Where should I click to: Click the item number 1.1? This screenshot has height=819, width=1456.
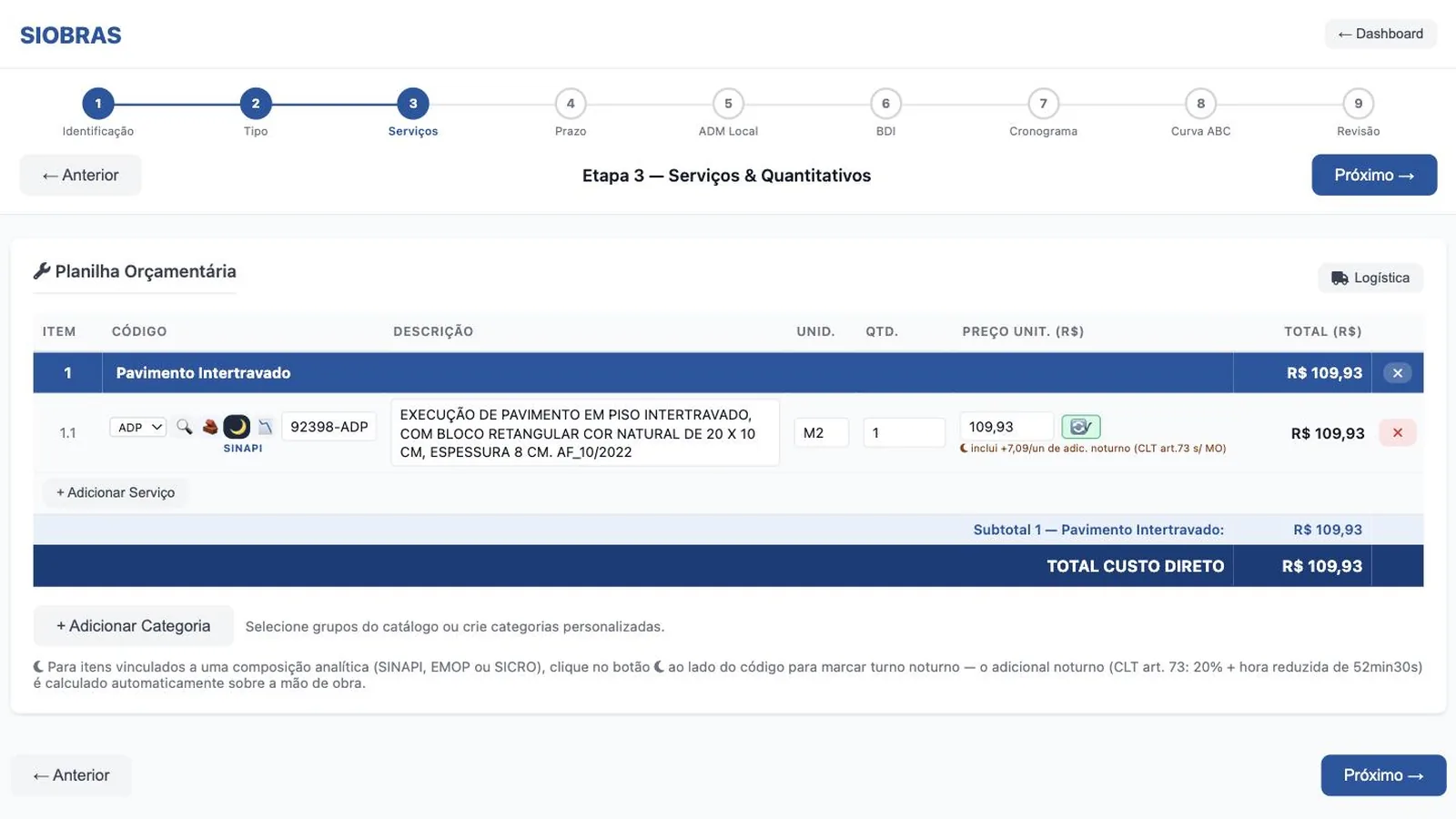pos(67,433)
